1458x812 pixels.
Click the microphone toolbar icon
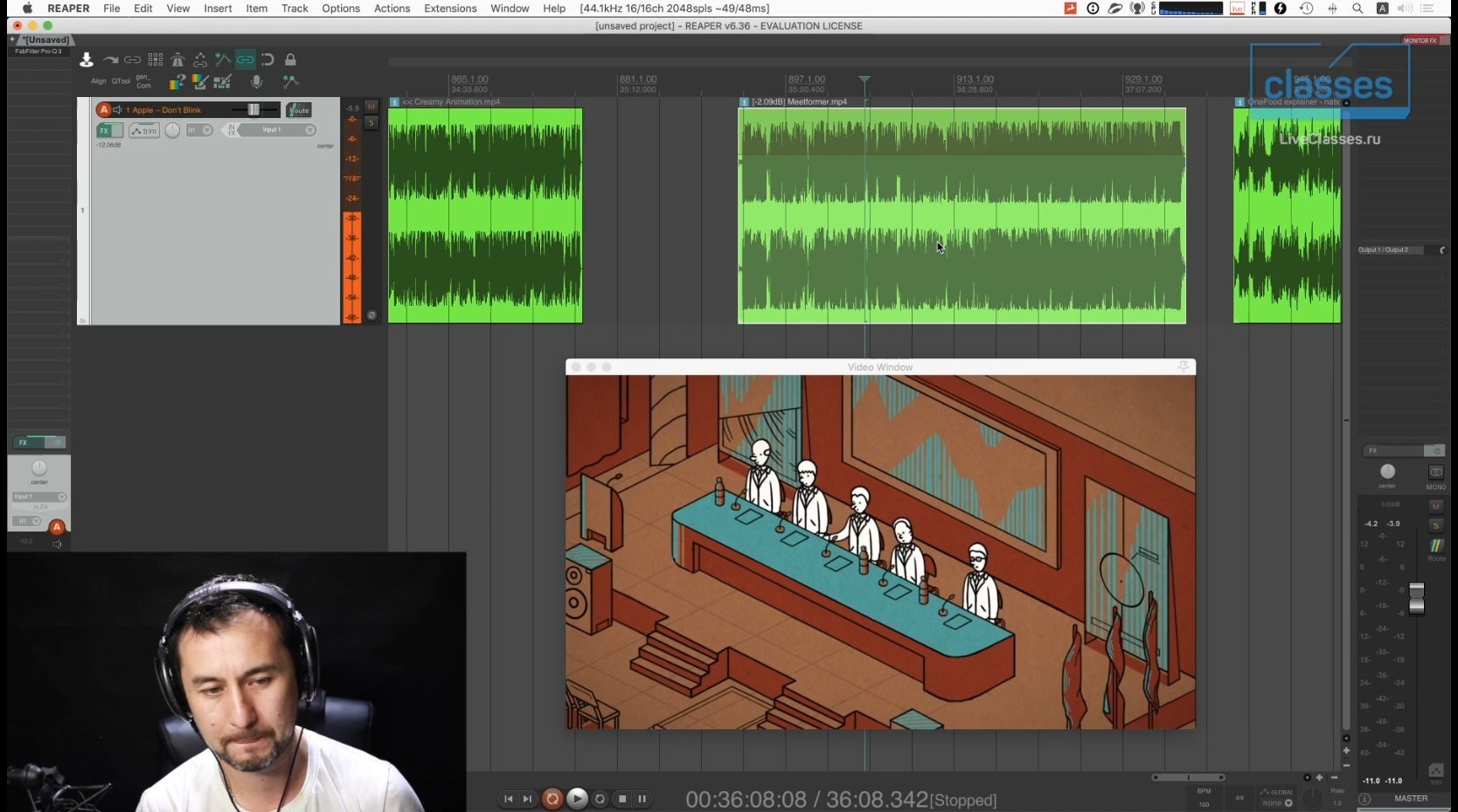[256, 81]
